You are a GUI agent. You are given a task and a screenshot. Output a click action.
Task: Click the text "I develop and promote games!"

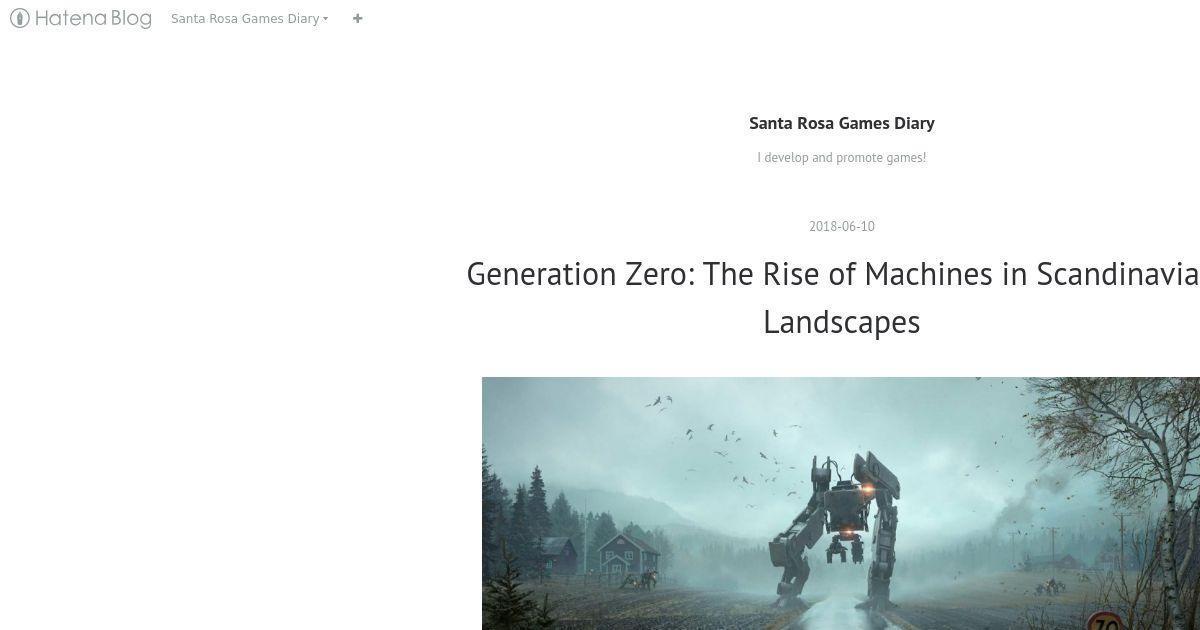tap(842, 157)
